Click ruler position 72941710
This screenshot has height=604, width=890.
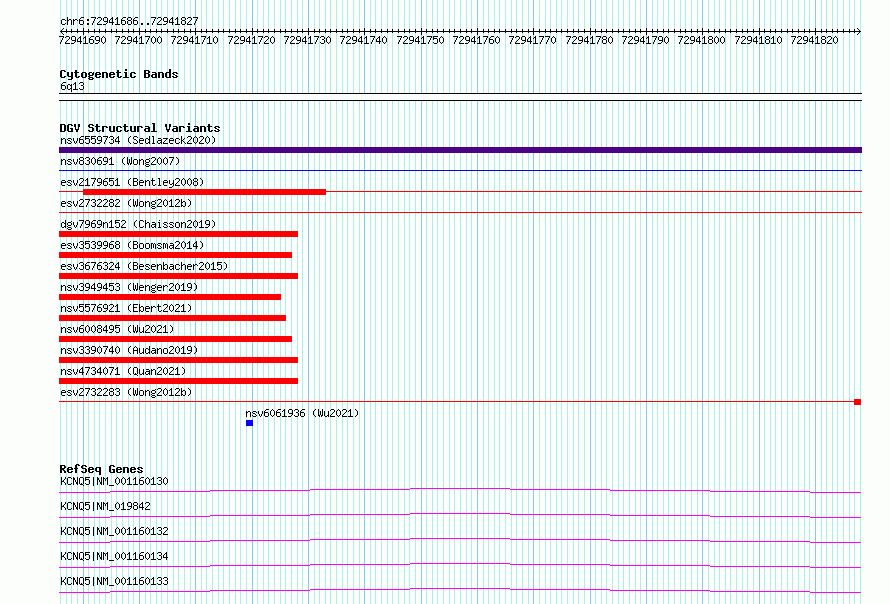click(x=195, y=40)
